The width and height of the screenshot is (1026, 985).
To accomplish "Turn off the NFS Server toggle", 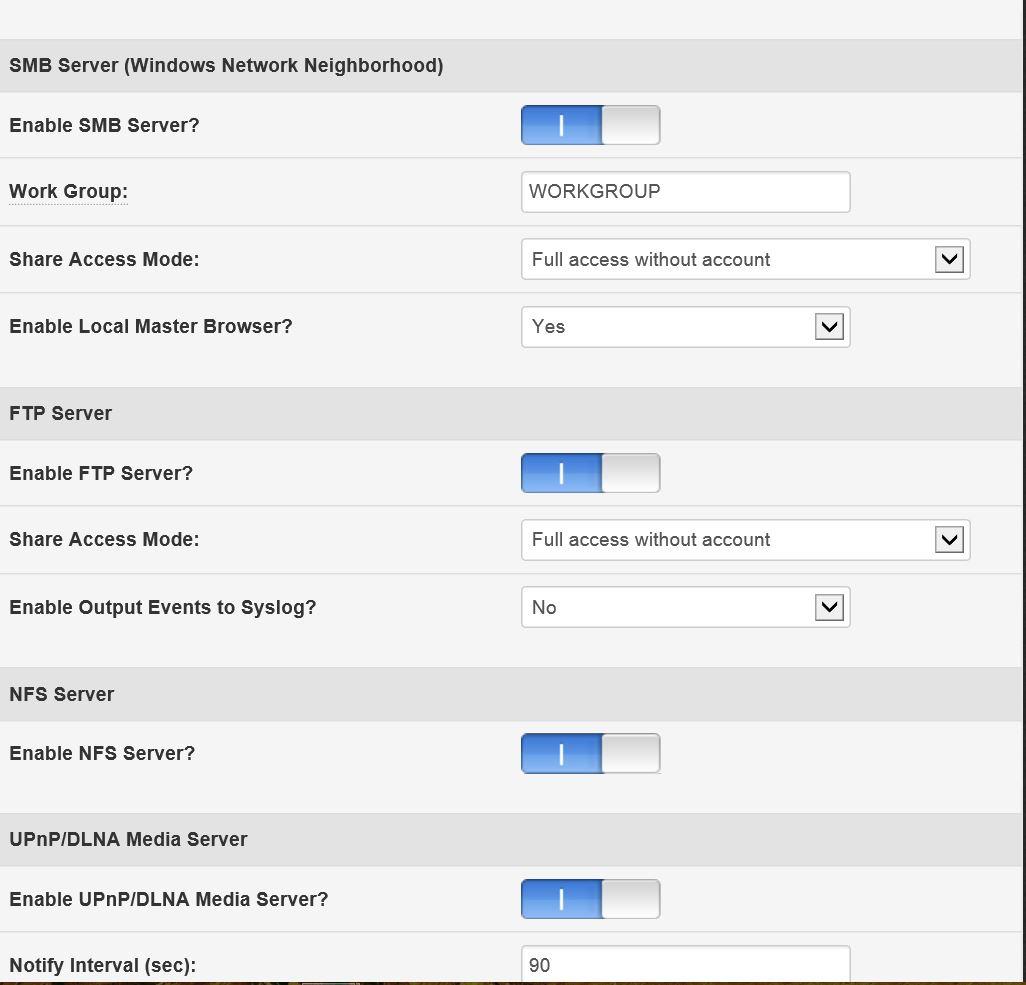I will click(590, 753).
